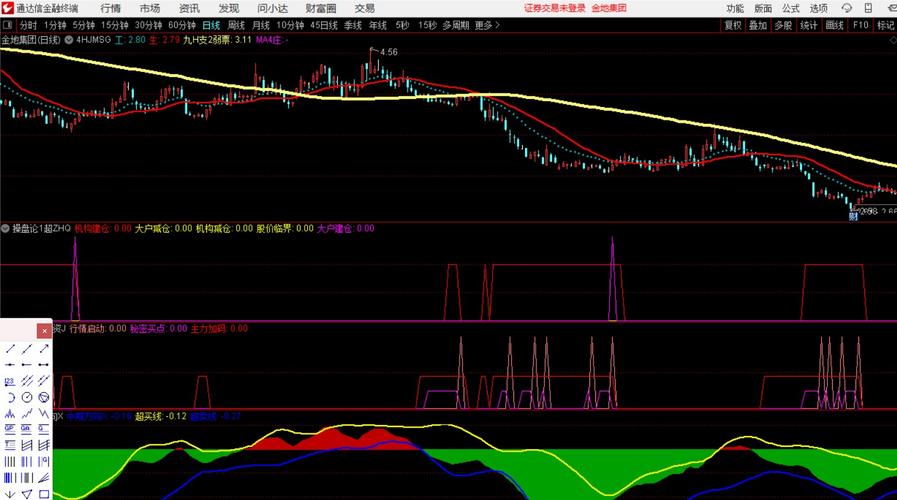897x500 pixels.
Task: Open the 版面 menu
Action: (763, 8)
